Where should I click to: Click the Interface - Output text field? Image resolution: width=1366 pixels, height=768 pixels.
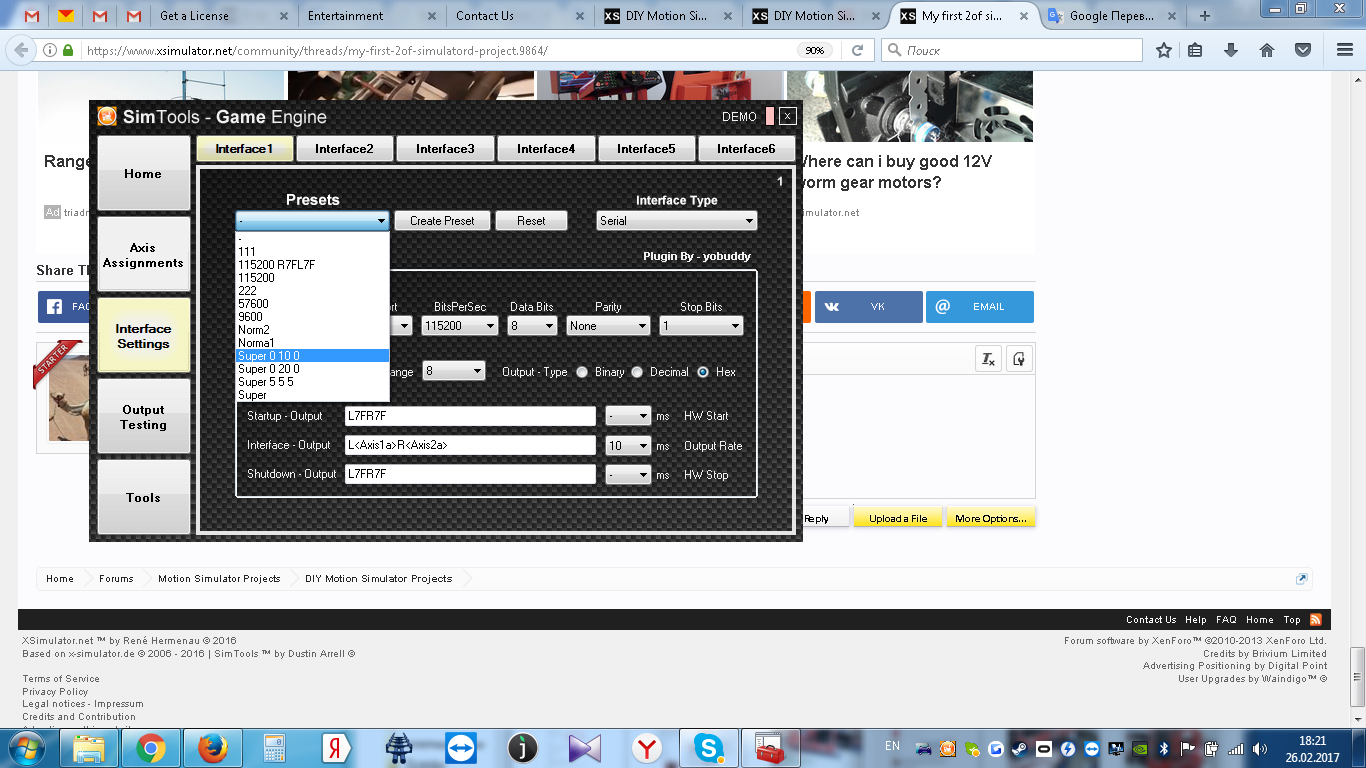470,446
